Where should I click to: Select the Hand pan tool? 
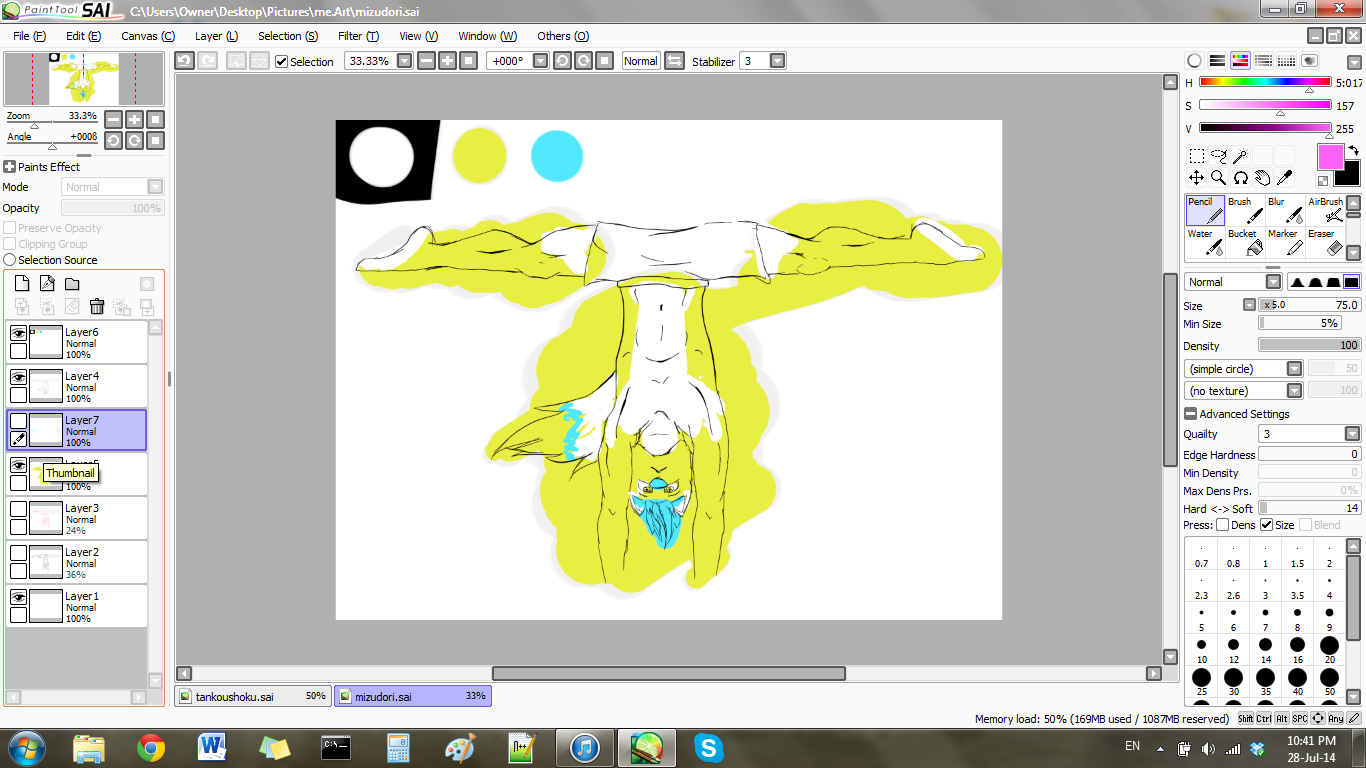click(x=1262, y=178)
